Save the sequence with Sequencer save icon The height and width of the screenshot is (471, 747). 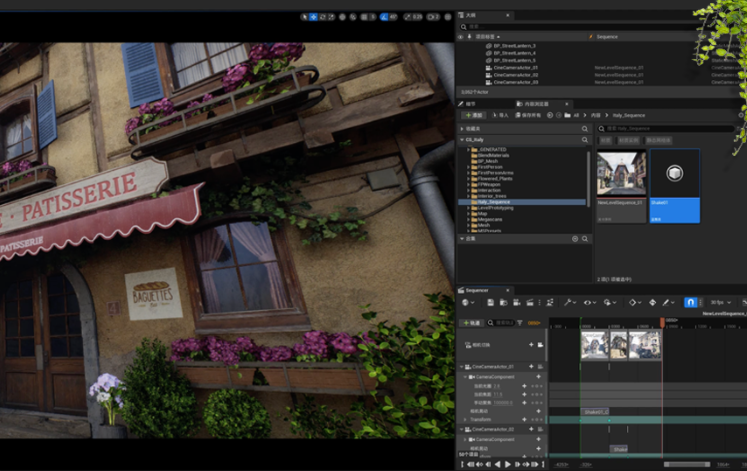coord(490,302)
